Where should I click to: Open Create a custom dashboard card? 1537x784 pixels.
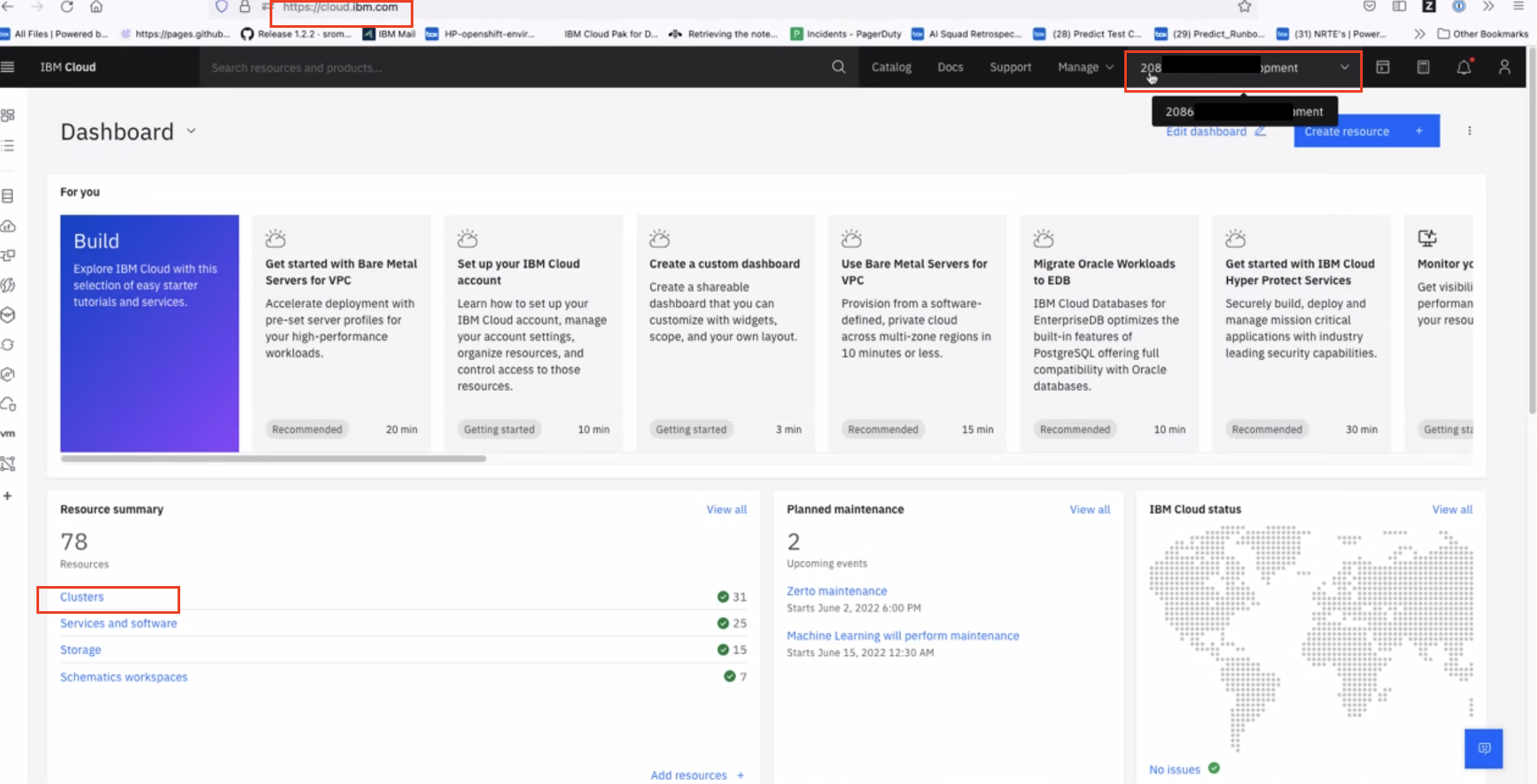[725, 333]
